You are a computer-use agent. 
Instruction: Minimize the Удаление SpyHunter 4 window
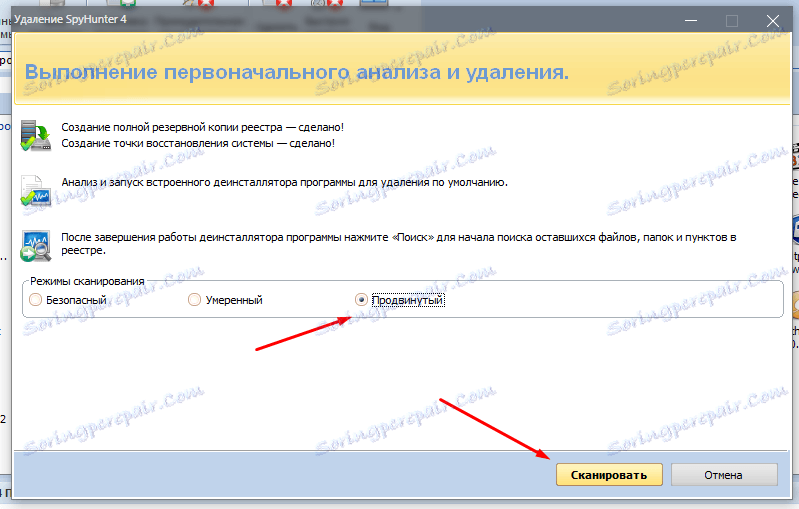(x=691, y=21)
